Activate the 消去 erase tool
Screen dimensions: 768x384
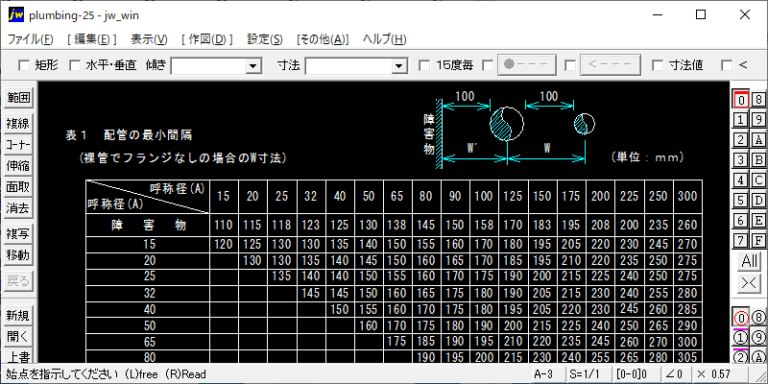click(x=19, y=209)
